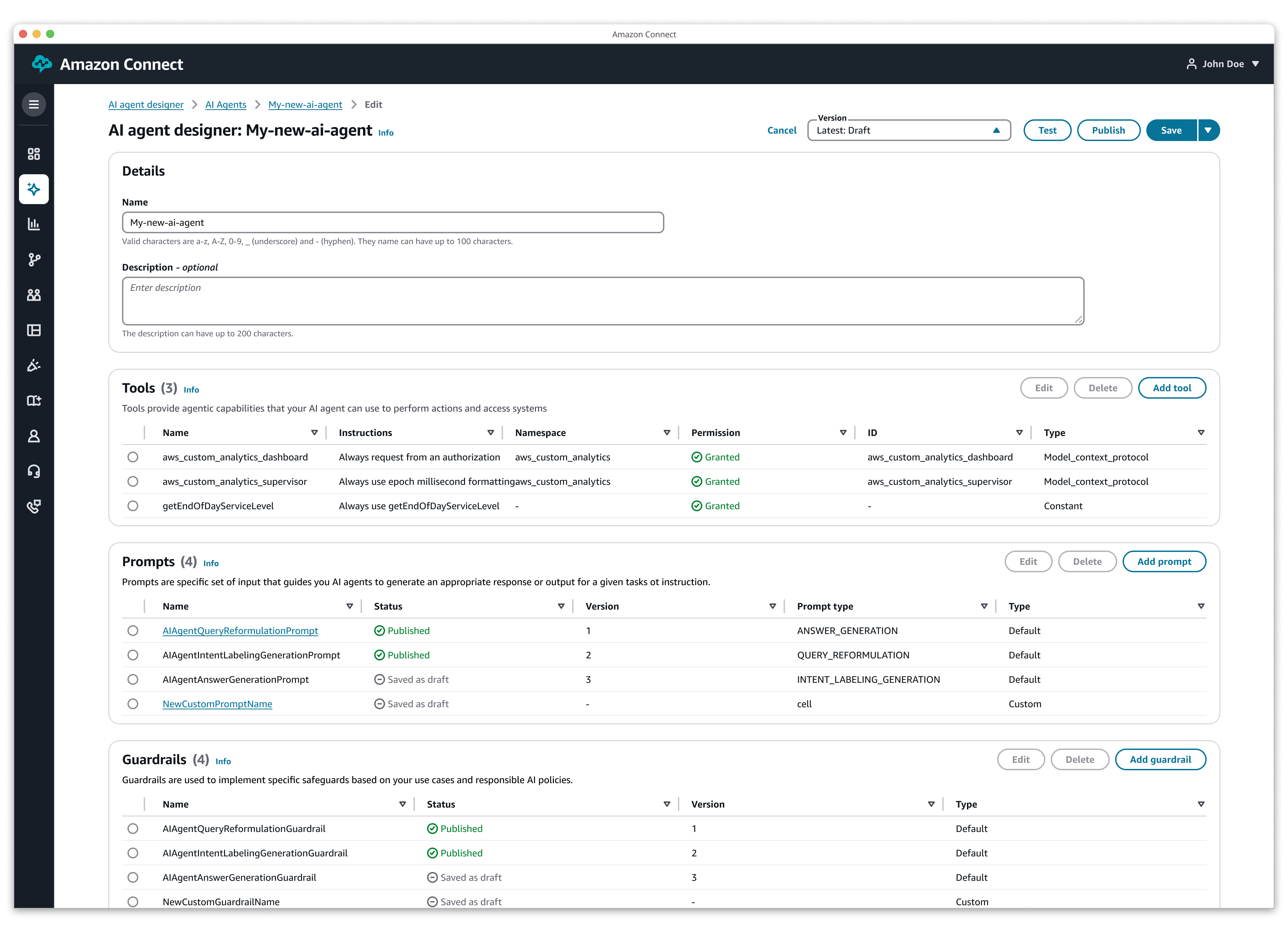
Task: Open the hamburger navigation menu
Action: 34,104
